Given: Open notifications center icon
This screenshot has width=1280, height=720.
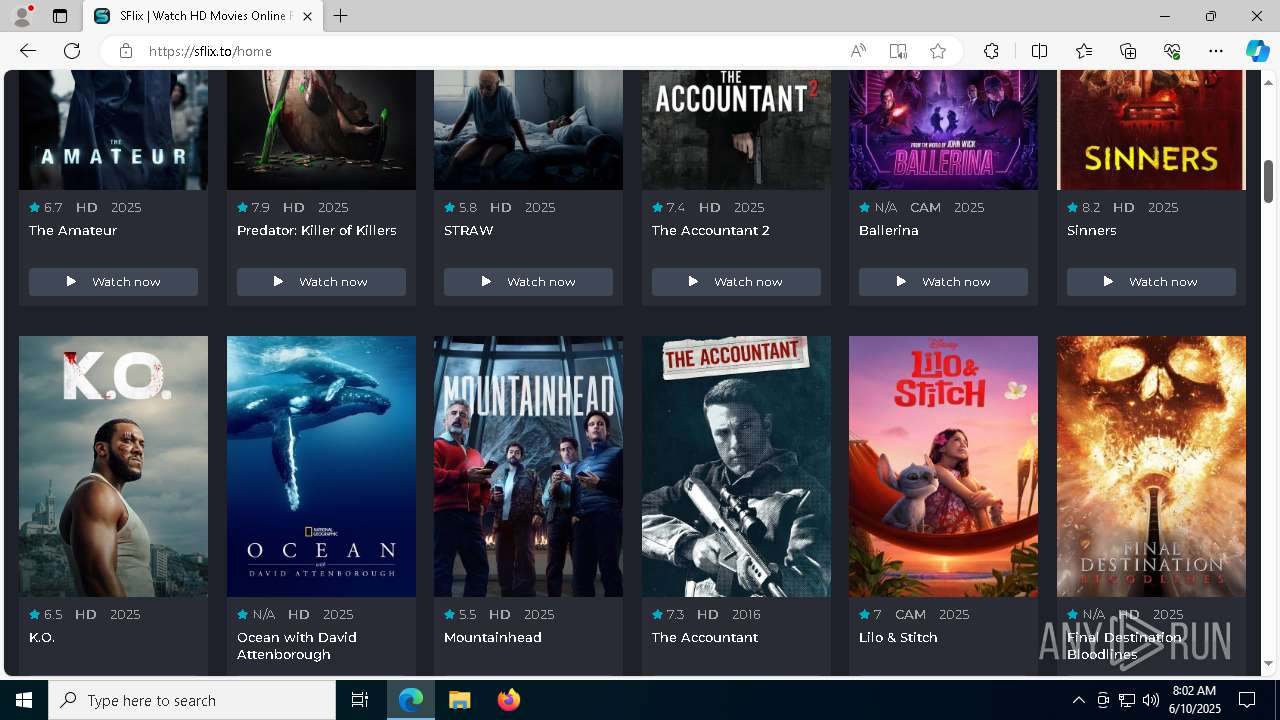Looking at the screenshot, I should [1247, 700].
